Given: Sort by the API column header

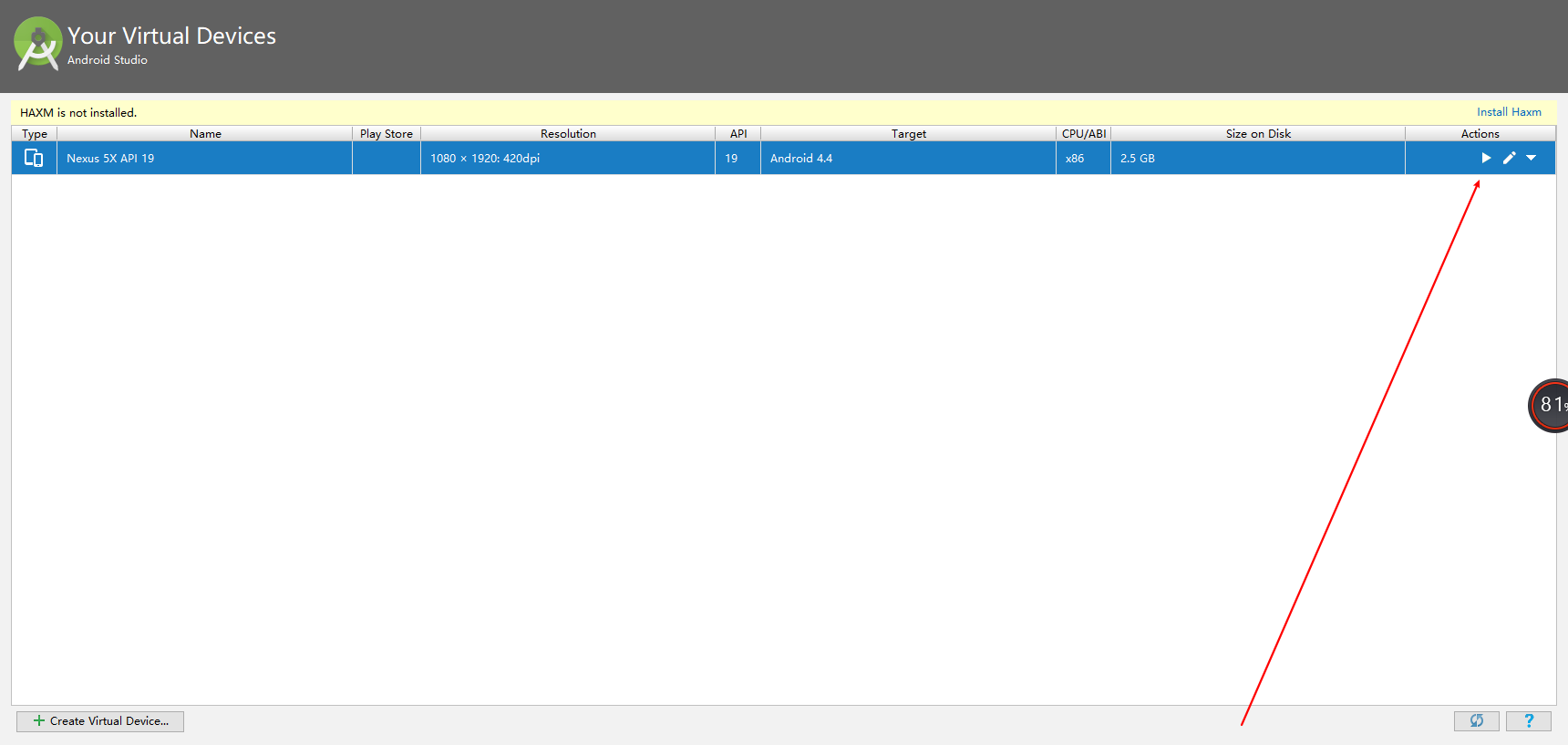Looking at the screenshot, I should point(738,133).
